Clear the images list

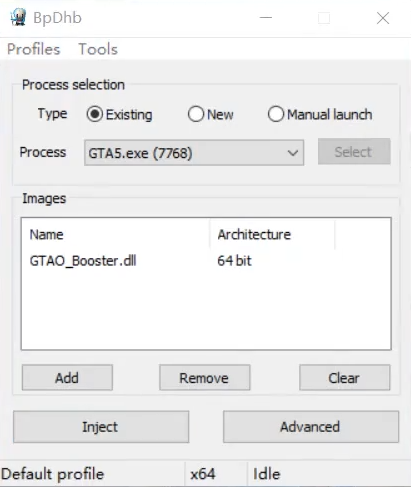point(344,378)
